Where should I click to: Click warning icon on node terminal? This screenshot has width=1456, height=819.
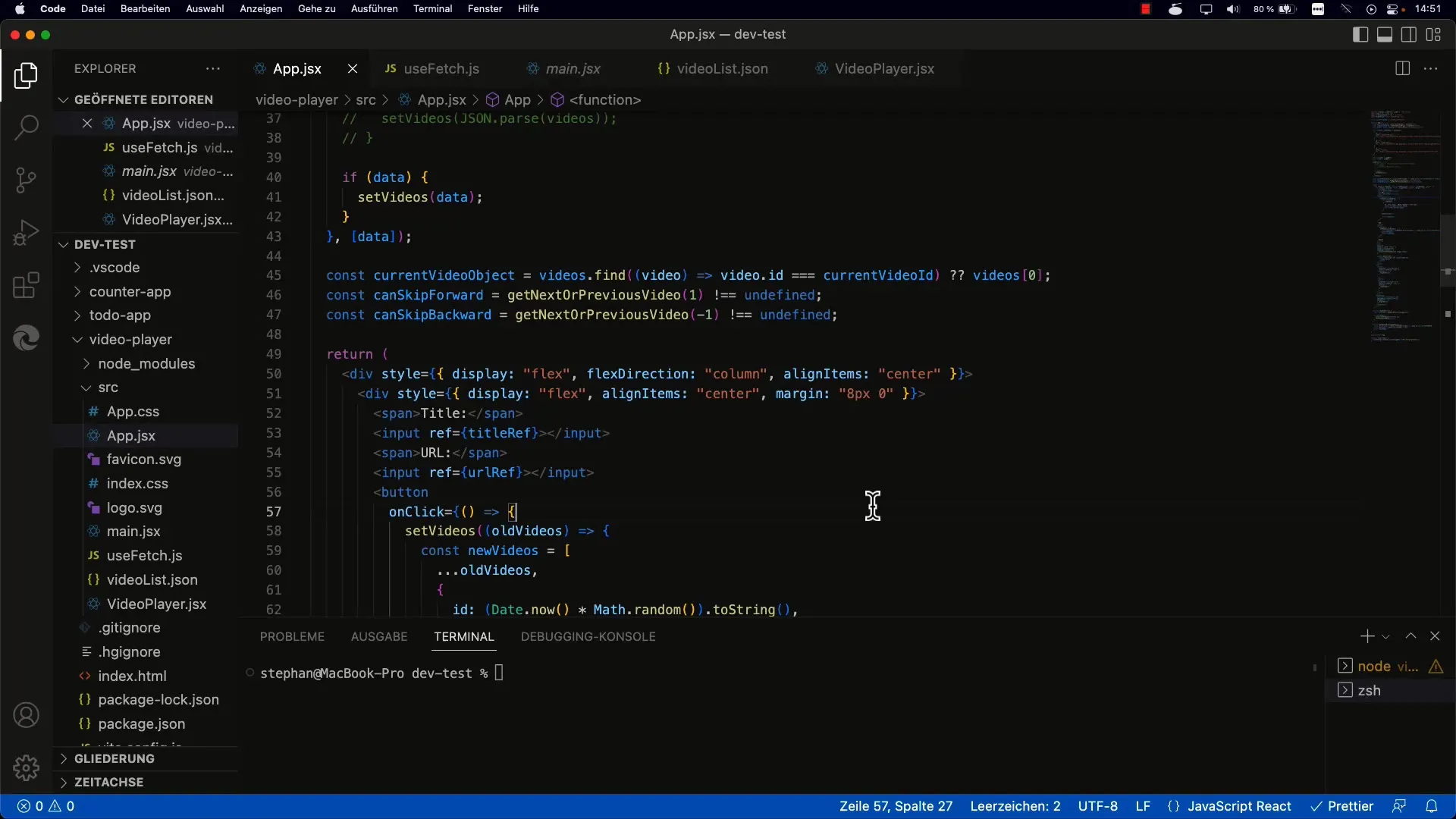[1436, 666]
